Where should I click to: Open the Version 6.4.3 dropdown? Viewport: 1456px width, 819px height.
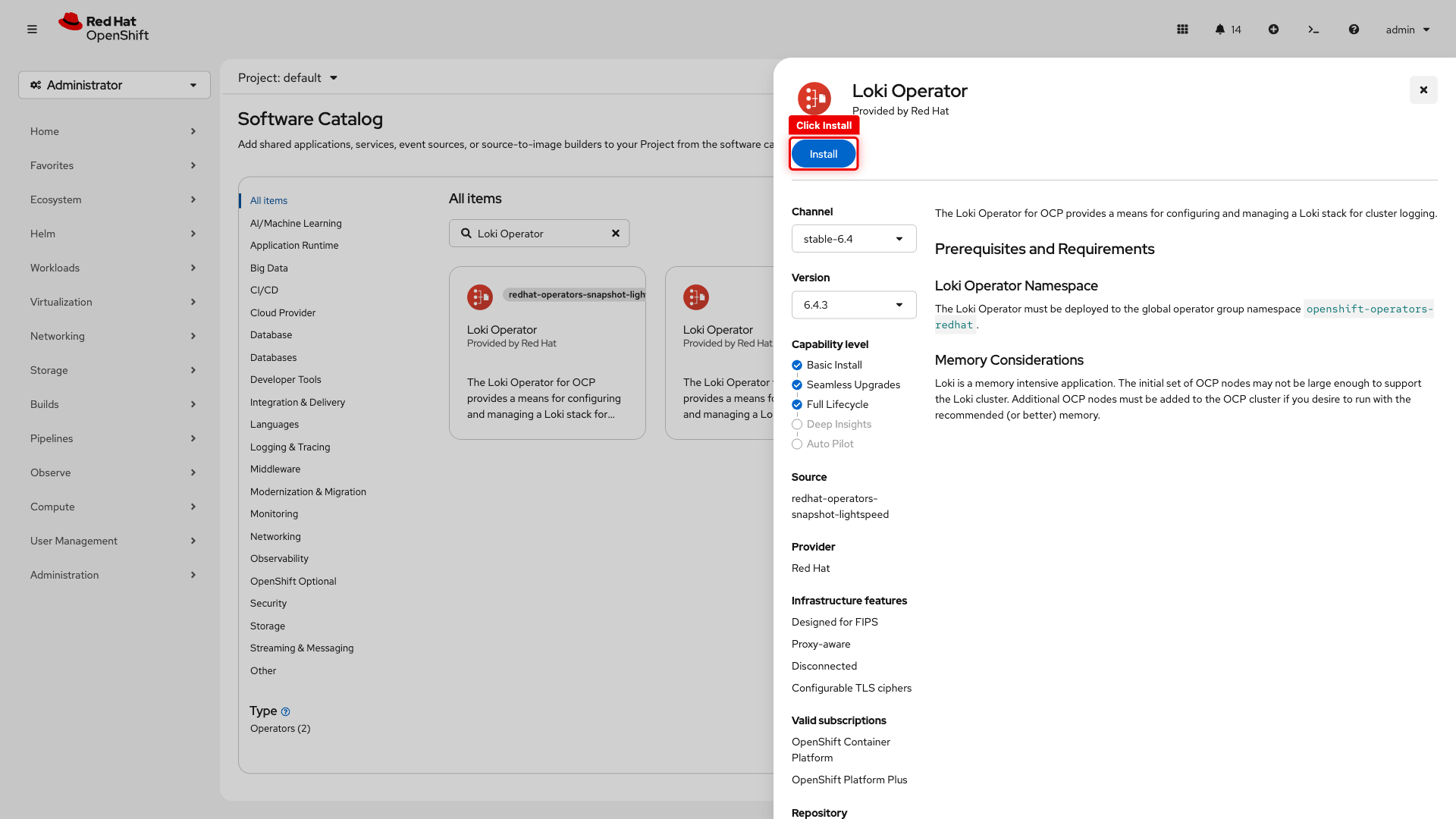pos(853,305)
